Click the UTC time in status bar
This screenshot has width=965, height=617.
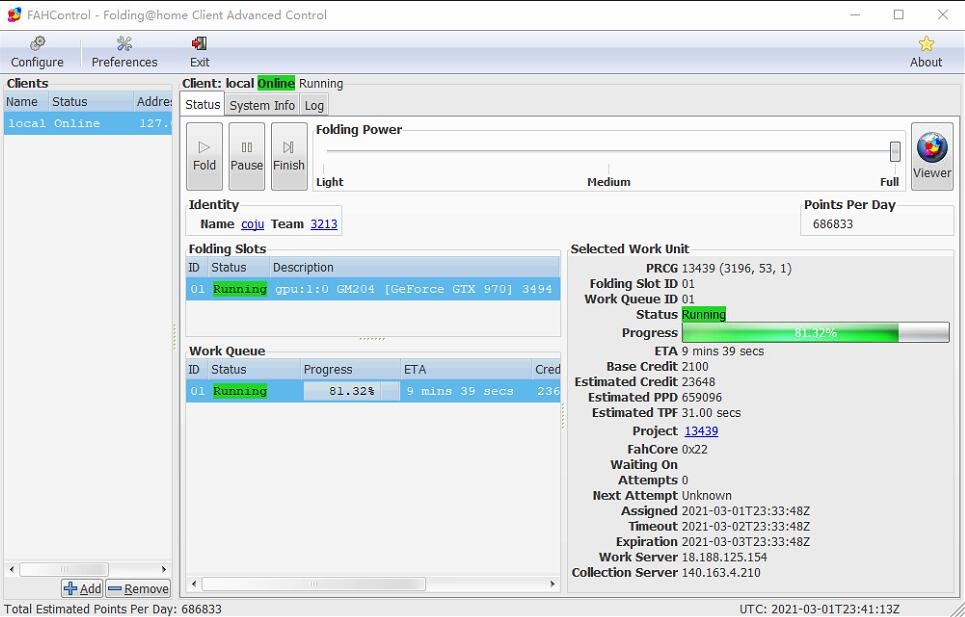[819, 609]
